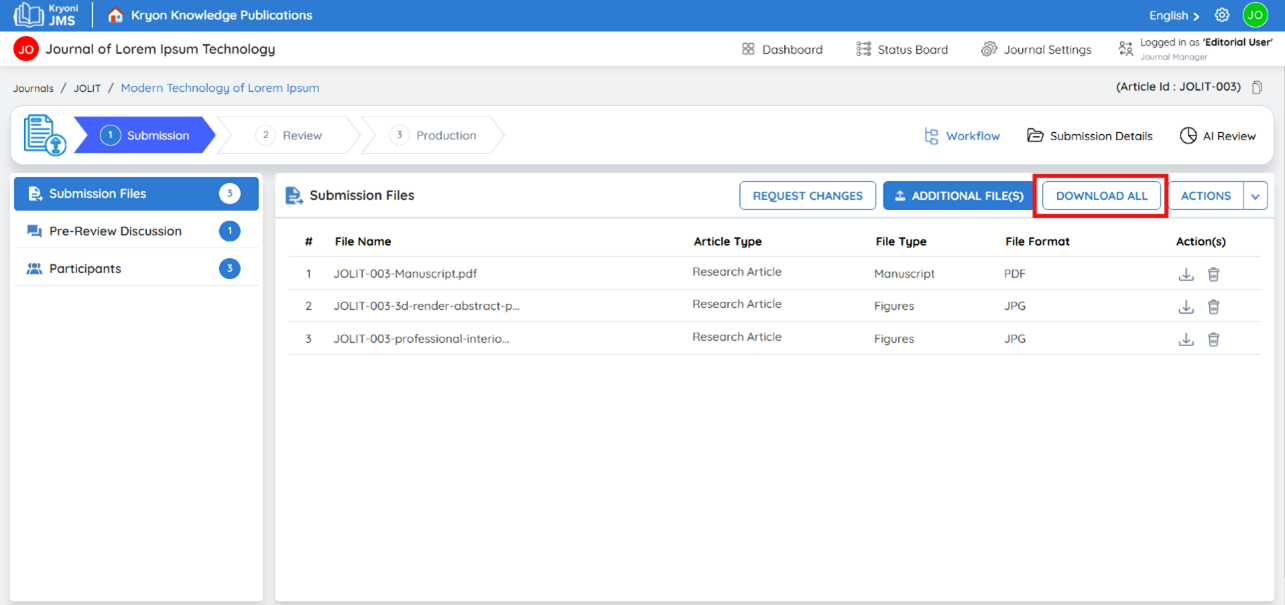Click the Actions button
1285x605 pixels.
1206,196
